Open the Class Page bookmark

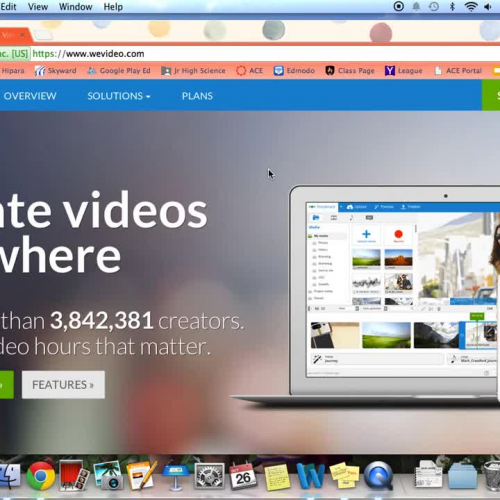pyautogui.click(x=350, y=71)
